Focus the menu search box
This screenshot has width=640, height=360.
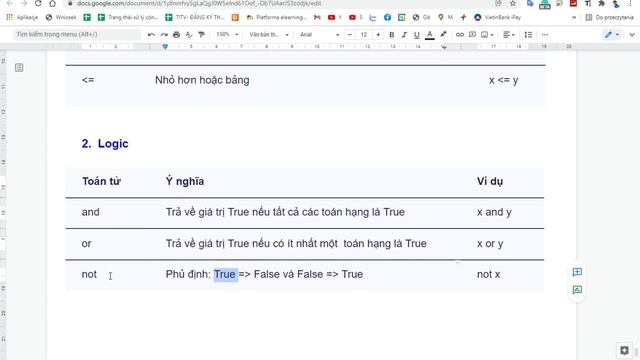coord(76,35)
